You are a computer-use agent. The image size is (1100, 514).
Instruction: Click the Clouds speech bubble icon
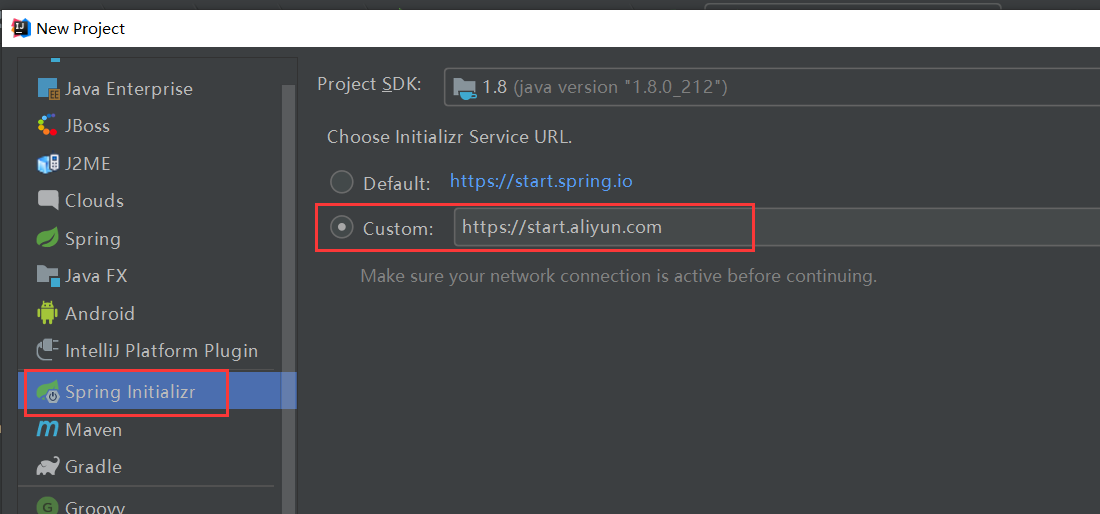(48, 201)
